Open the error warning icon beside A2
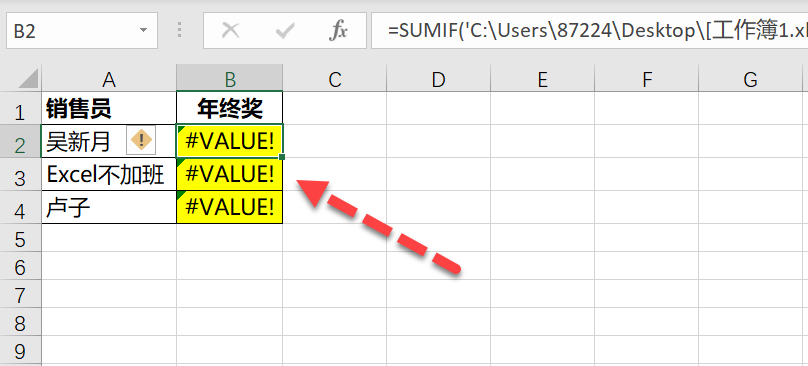This screenshot has height=366, width=808. tap(141, 140)
